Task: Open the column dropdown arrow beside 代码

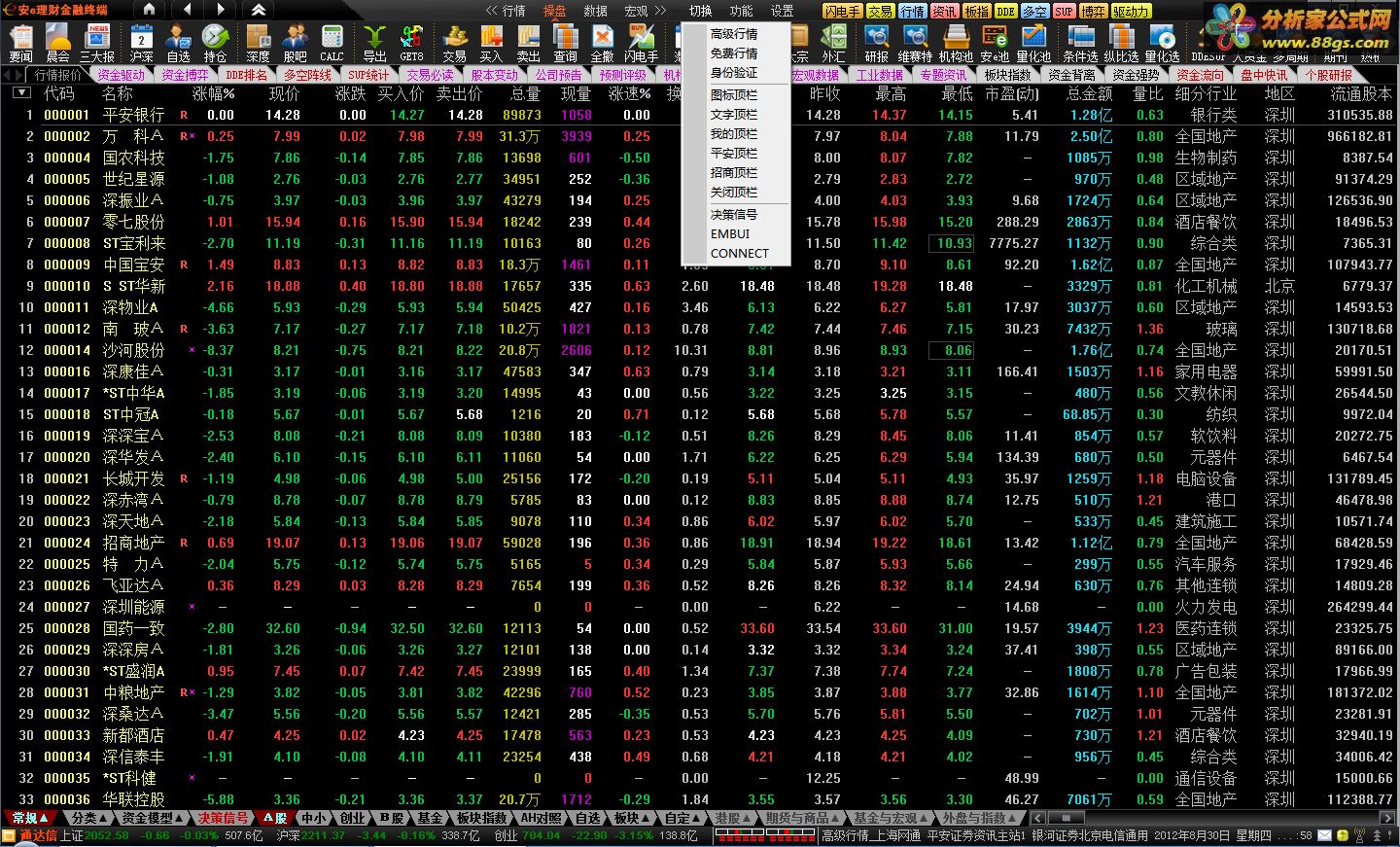Action: click(x=21, y=93)
